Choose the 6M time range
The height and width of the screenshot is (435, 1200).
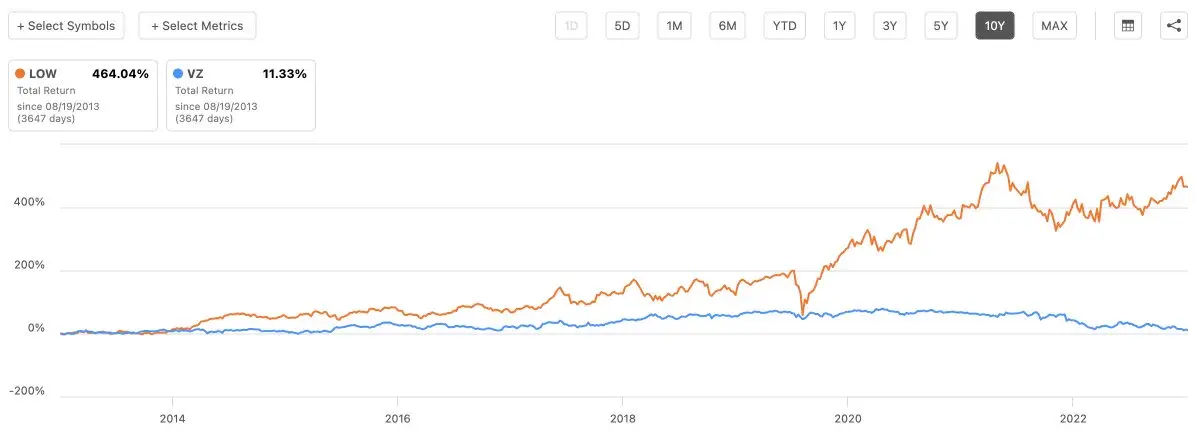(728, 26)
